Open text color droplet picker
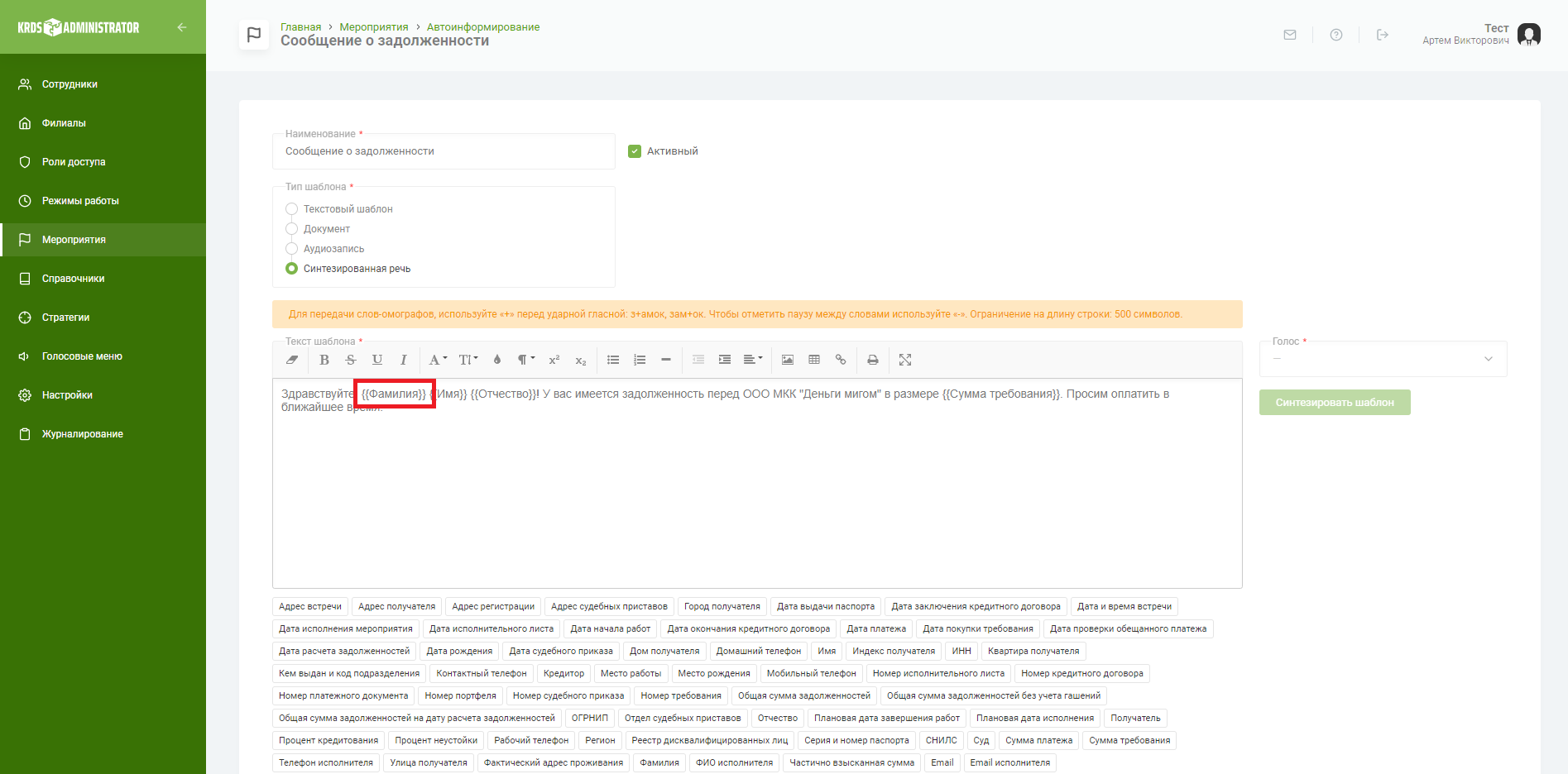This screenshot has width=1568, height=774. pyautogui.click(x=497, y=360)
